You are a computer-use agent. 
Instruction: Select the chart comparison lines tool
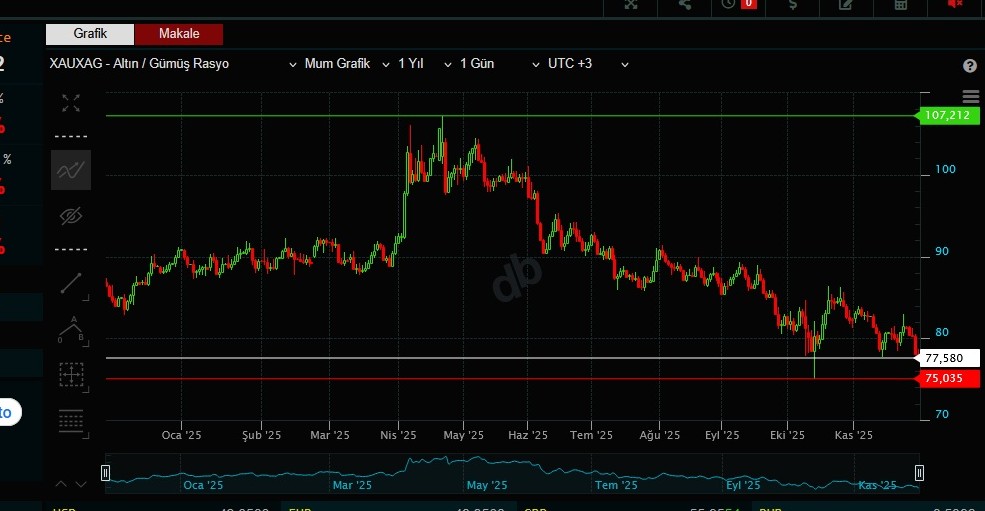pos(71,170)
